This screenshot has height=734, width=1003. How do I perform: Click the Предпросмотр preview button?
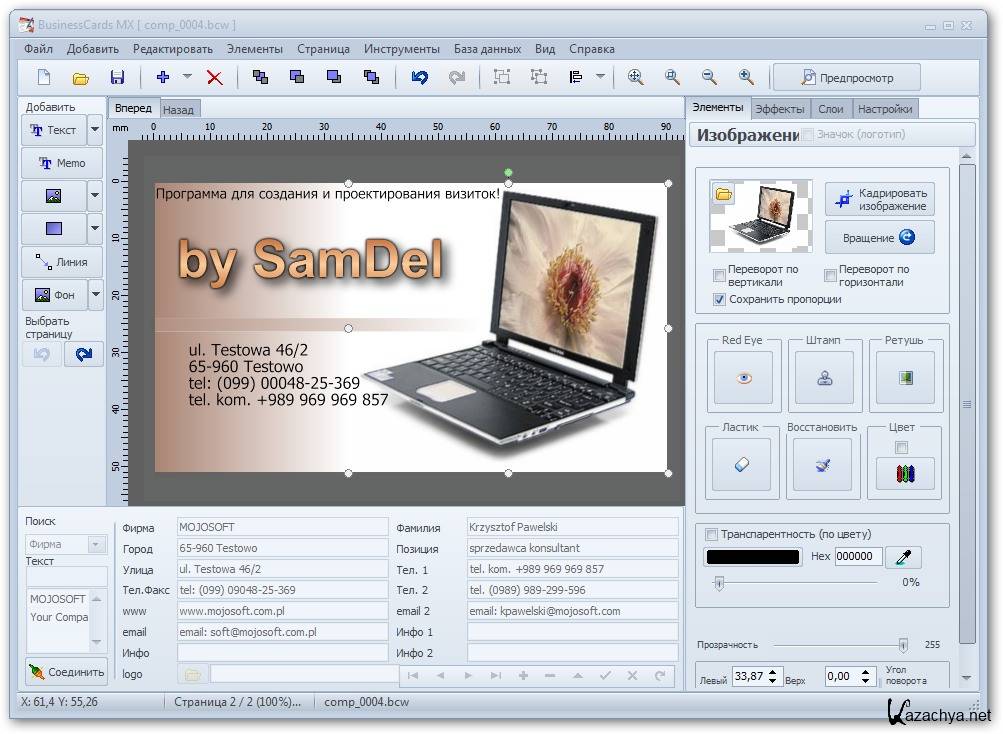click(x=848, y=77)
